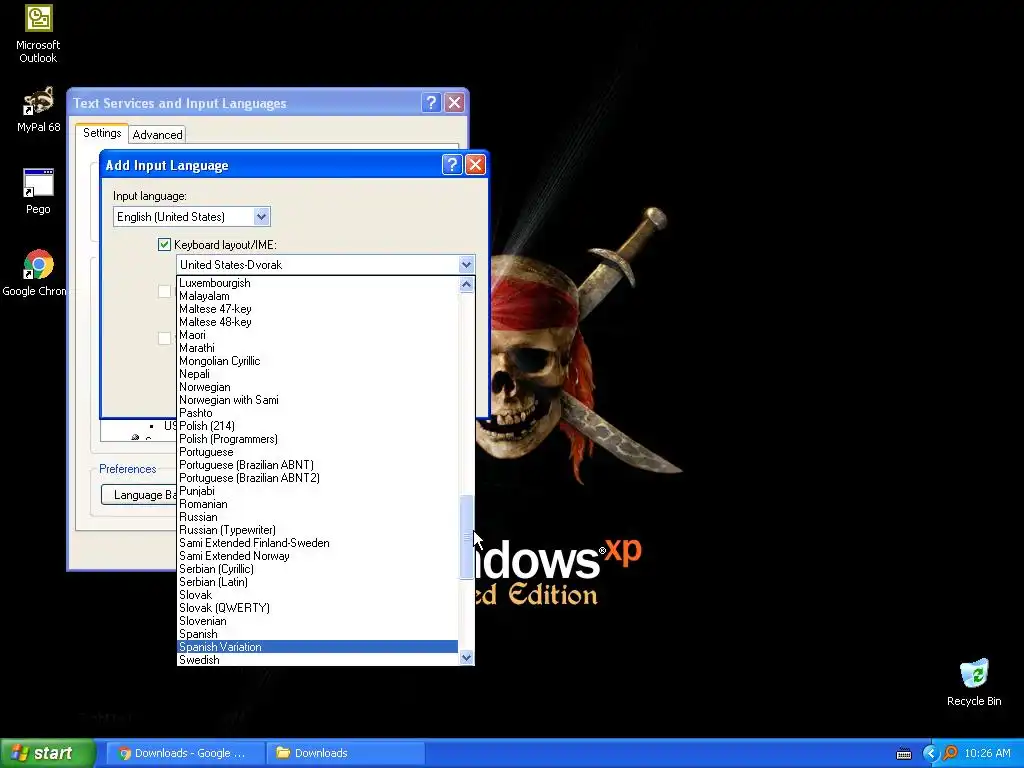Open Microsoft Outlook desktop icon

point(38,34)
